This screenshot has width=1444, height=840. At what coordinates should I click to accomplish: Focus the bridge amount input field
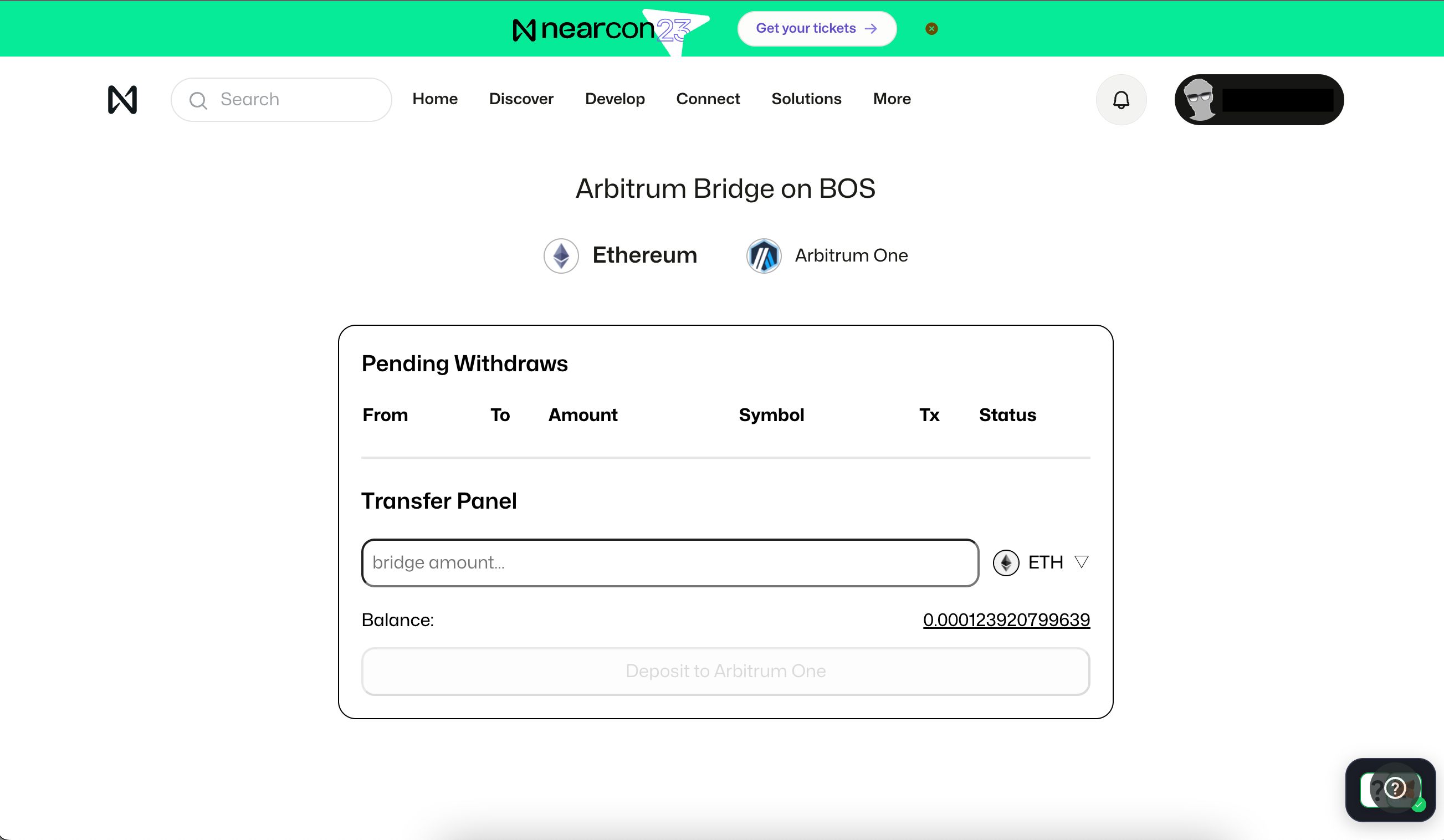tap(670, 562)
